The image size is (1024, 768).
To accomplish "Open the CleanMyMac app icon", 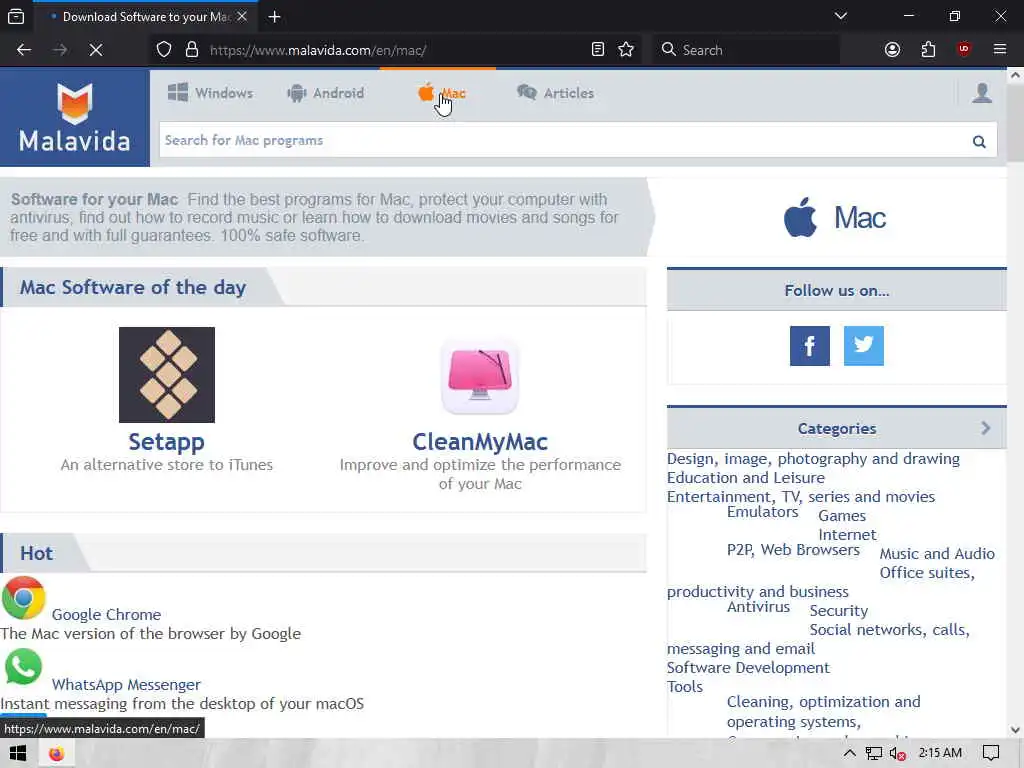I will point(480,377).
